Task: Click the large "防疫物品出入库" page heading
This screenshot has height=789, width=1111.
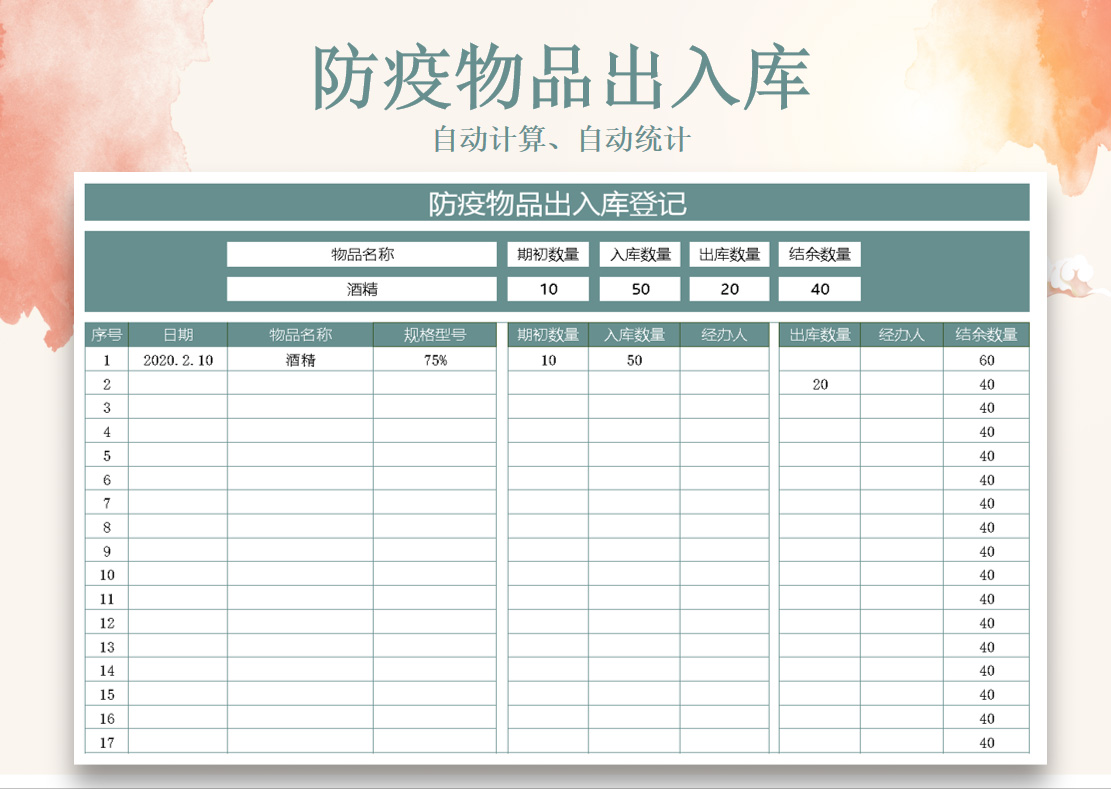Action: pyautogui.click(x=561, y=78)
